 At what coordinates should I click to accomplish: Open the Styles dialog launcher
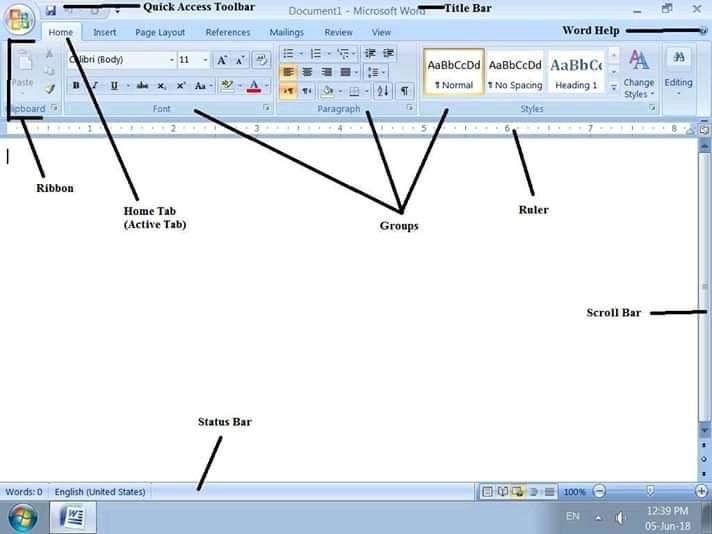tap(652, 108)
